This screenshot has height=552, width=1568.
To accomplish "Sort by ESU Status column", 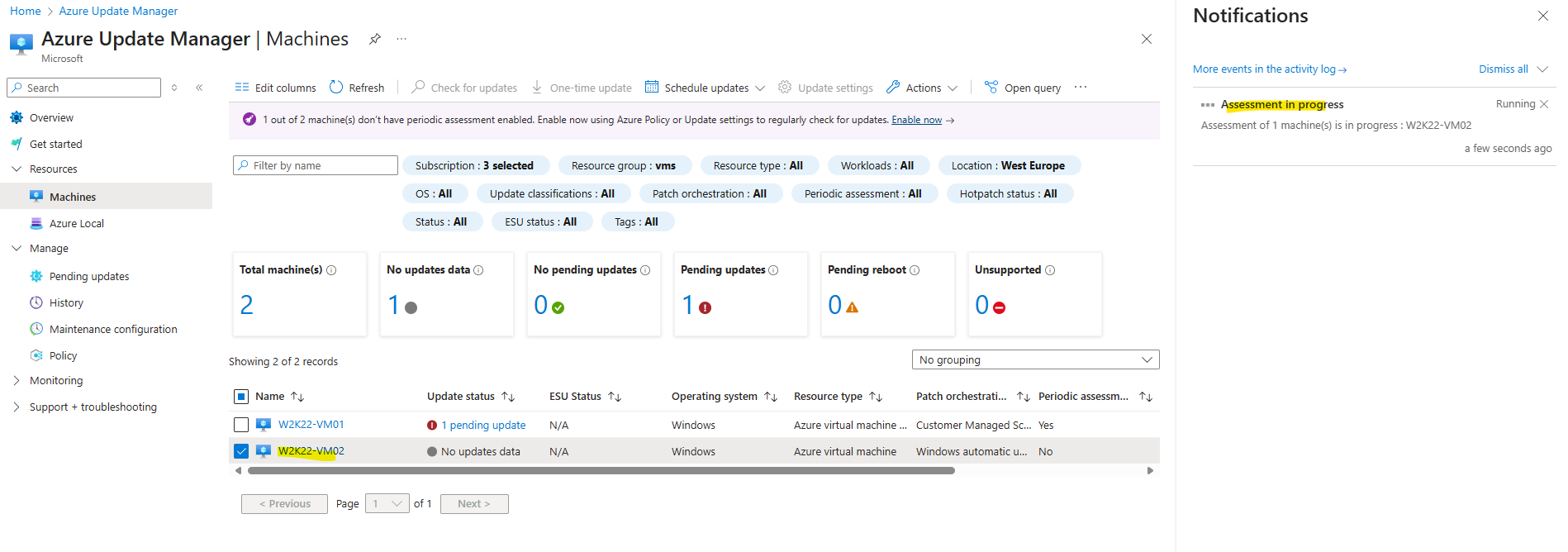I will click(x=615, y=397).
